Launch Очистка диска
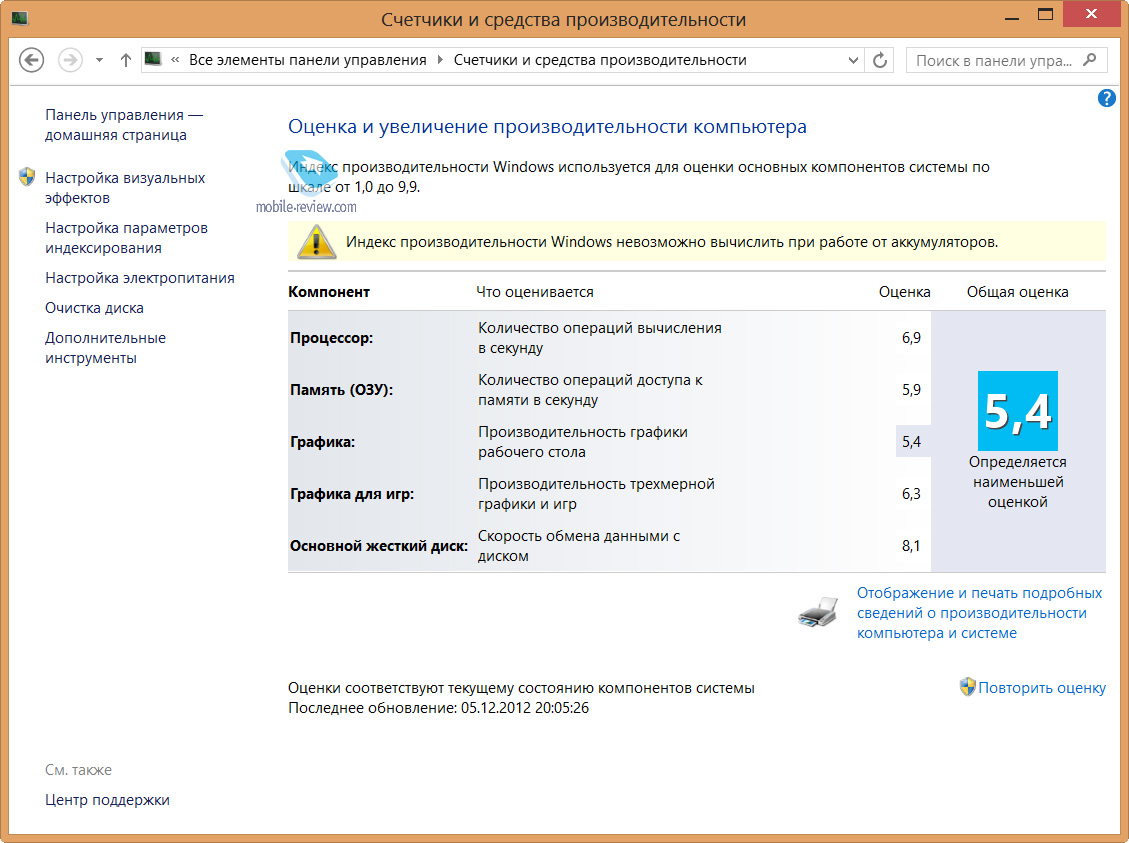 94,308
